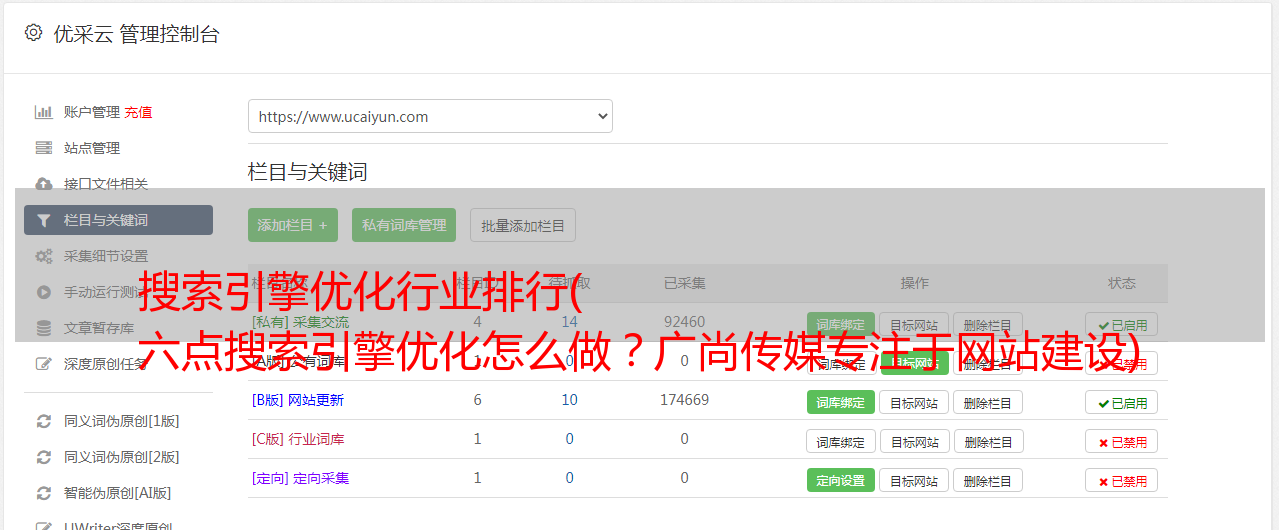1279x530 pixels.
Task: Click the 私有词库管理 button
Action: point(404,225)
